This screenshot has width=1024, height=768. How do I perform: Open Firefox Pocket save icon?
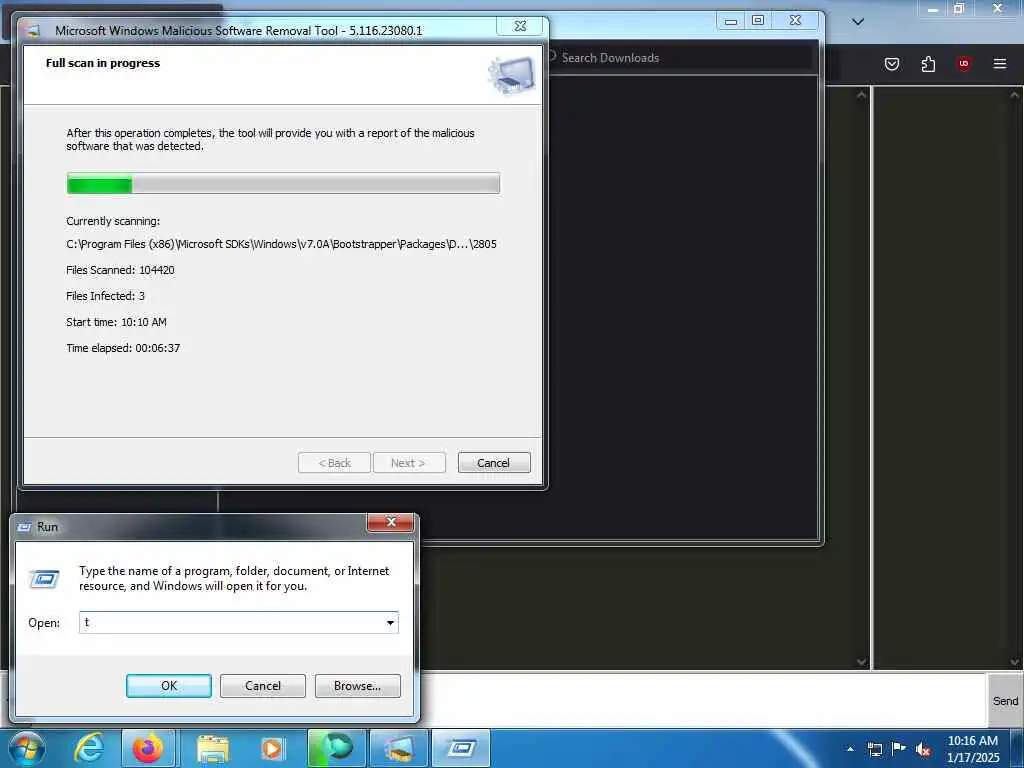coord(891,64)
